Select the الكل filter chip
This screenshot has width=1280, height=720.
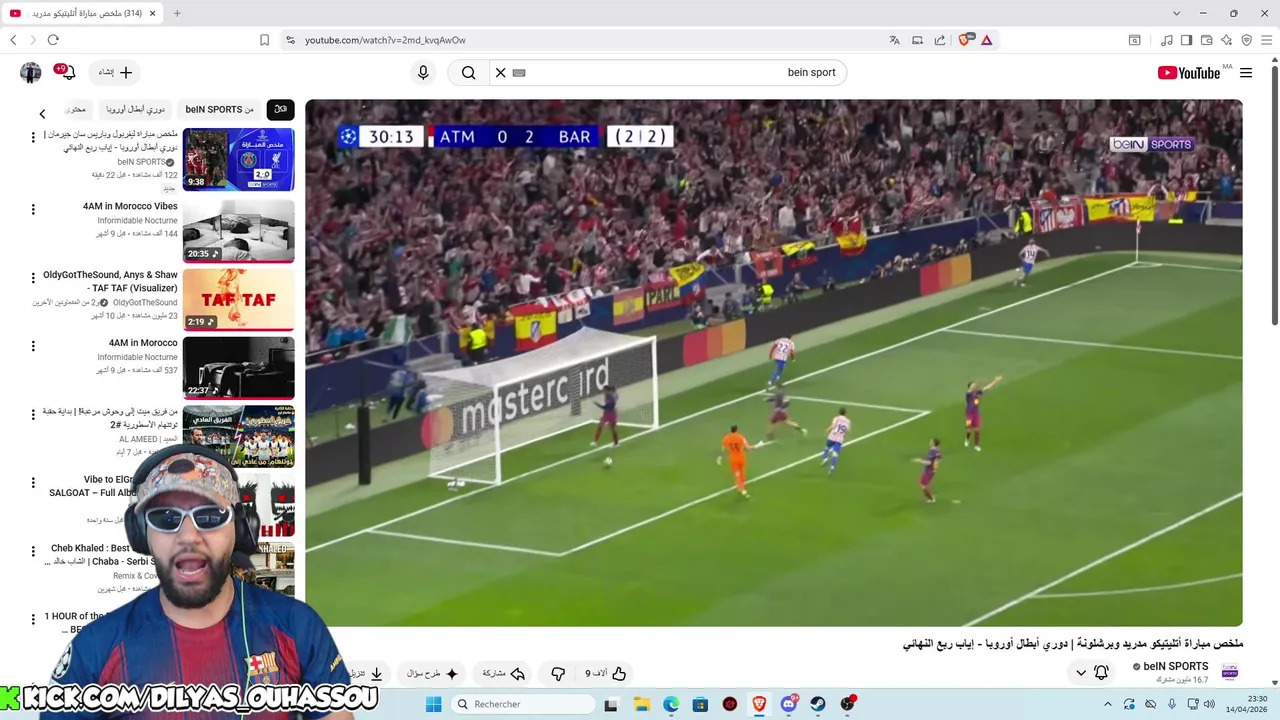[281, 109]
